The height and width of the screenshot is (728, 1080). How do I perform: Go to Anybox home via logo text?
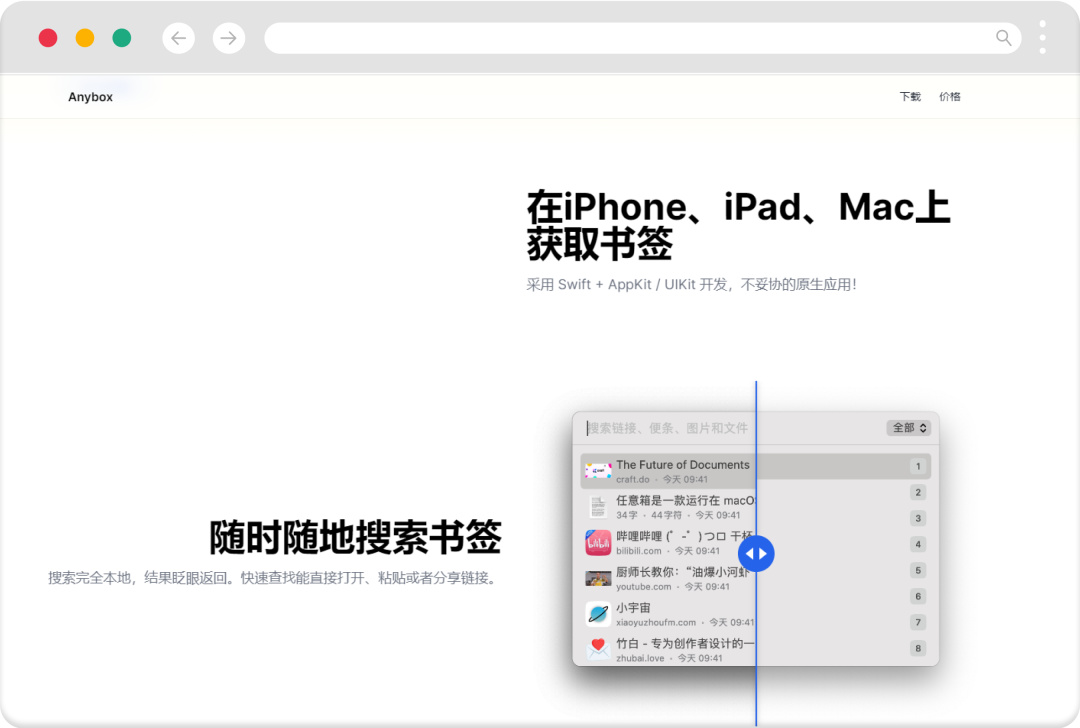tap(90, 97)
